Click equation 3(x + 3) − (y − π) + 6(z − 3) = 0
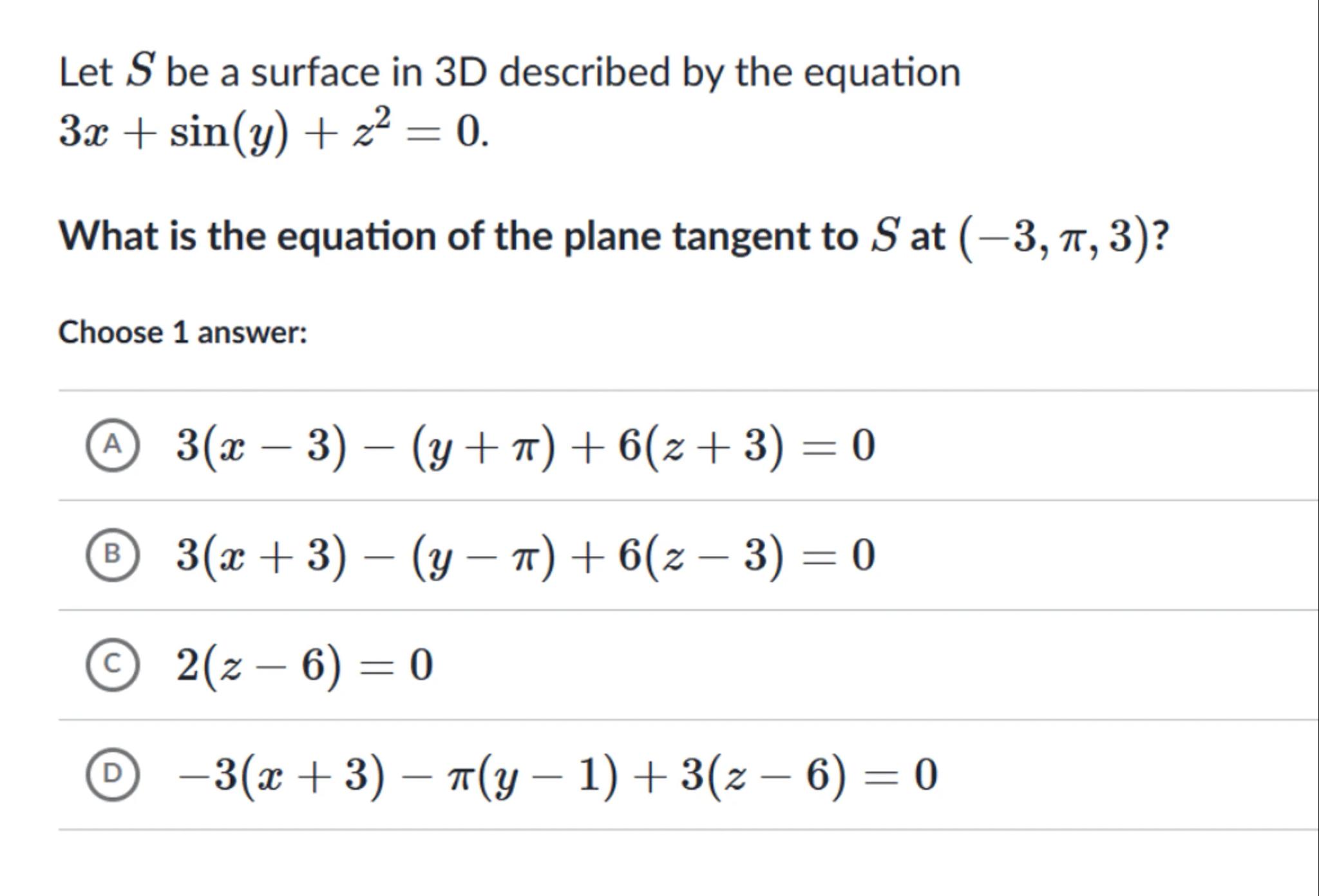 click(x=525, y=555)
